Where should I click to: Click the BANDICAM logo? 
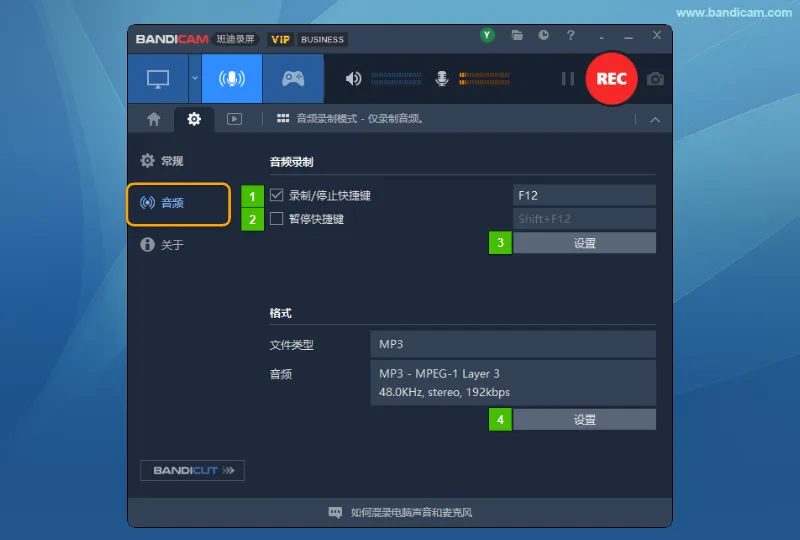tap(172, 39)
